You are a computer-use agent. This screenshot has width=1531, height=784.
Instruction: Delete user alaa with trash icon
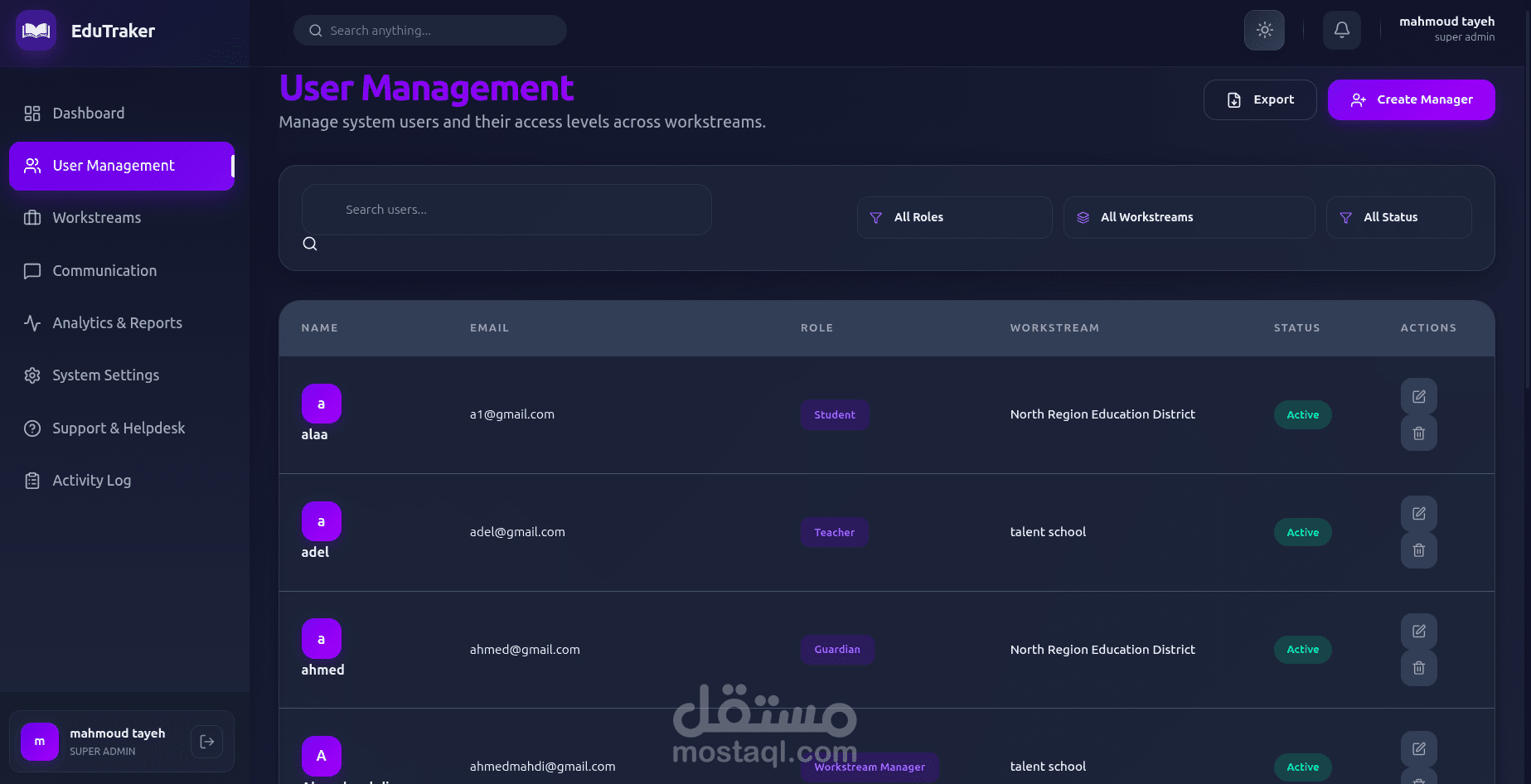click(1418, 433)
